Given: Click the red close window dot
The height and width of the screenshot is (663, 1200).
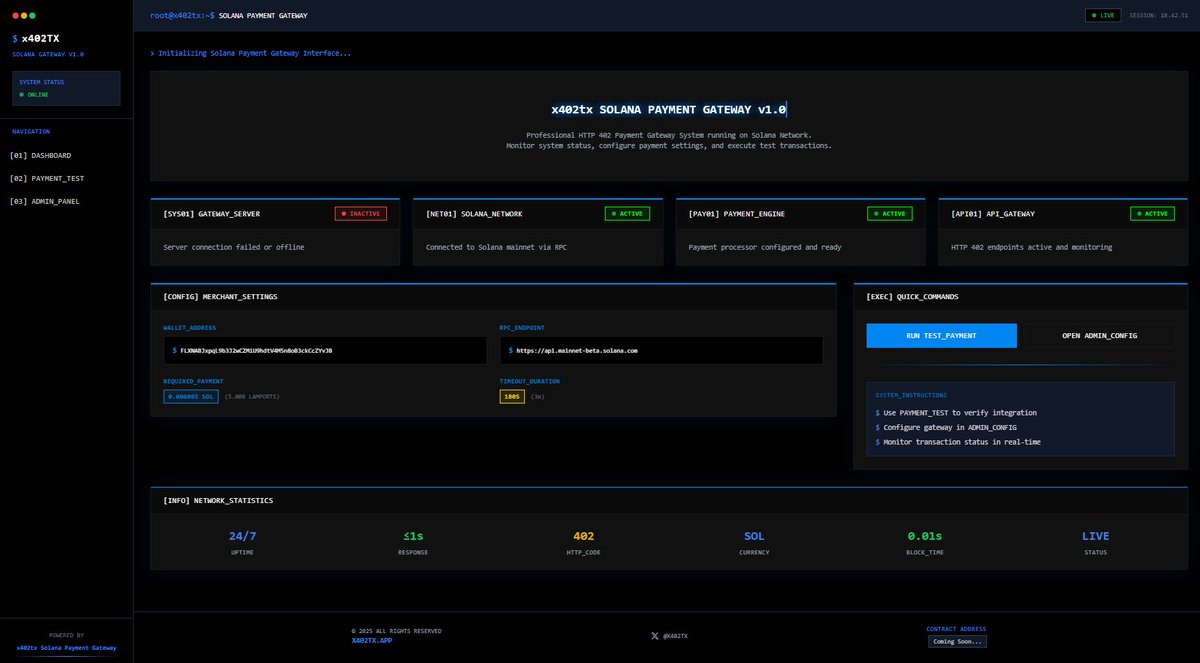Looking at the screenshot, I should (x=15, y=16).
